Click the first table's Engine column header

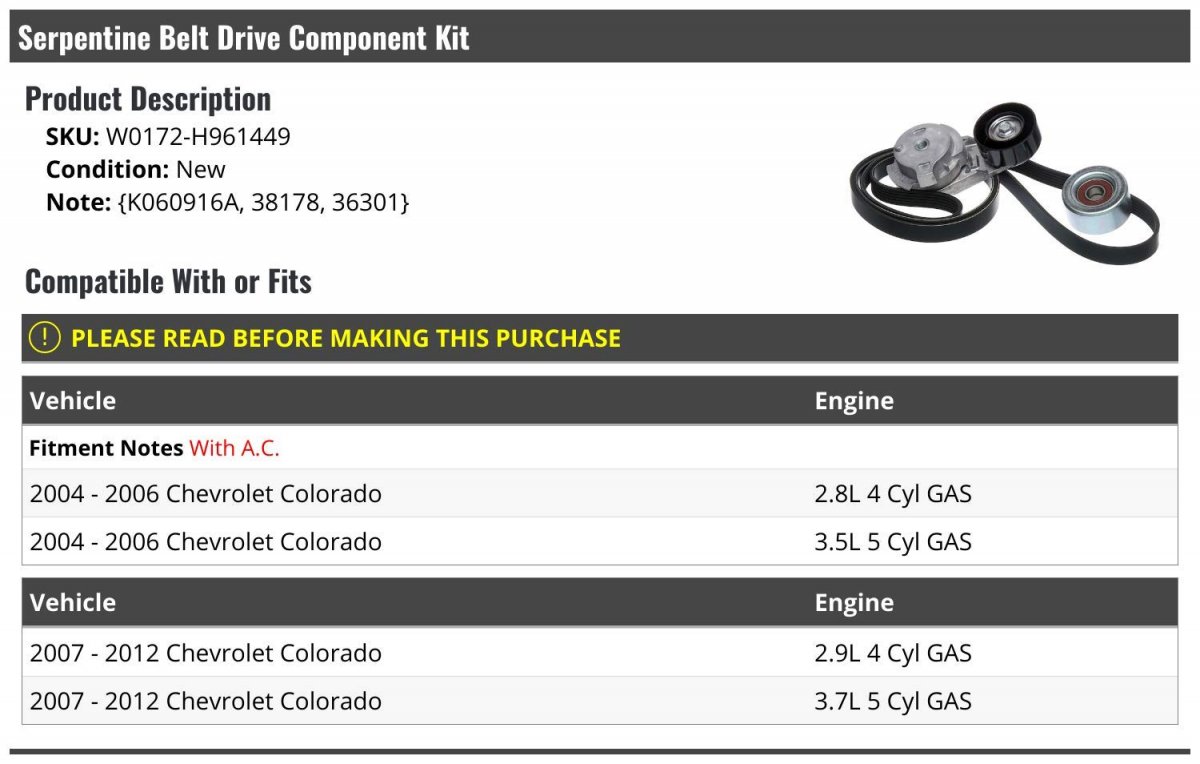tap(854, 401)
